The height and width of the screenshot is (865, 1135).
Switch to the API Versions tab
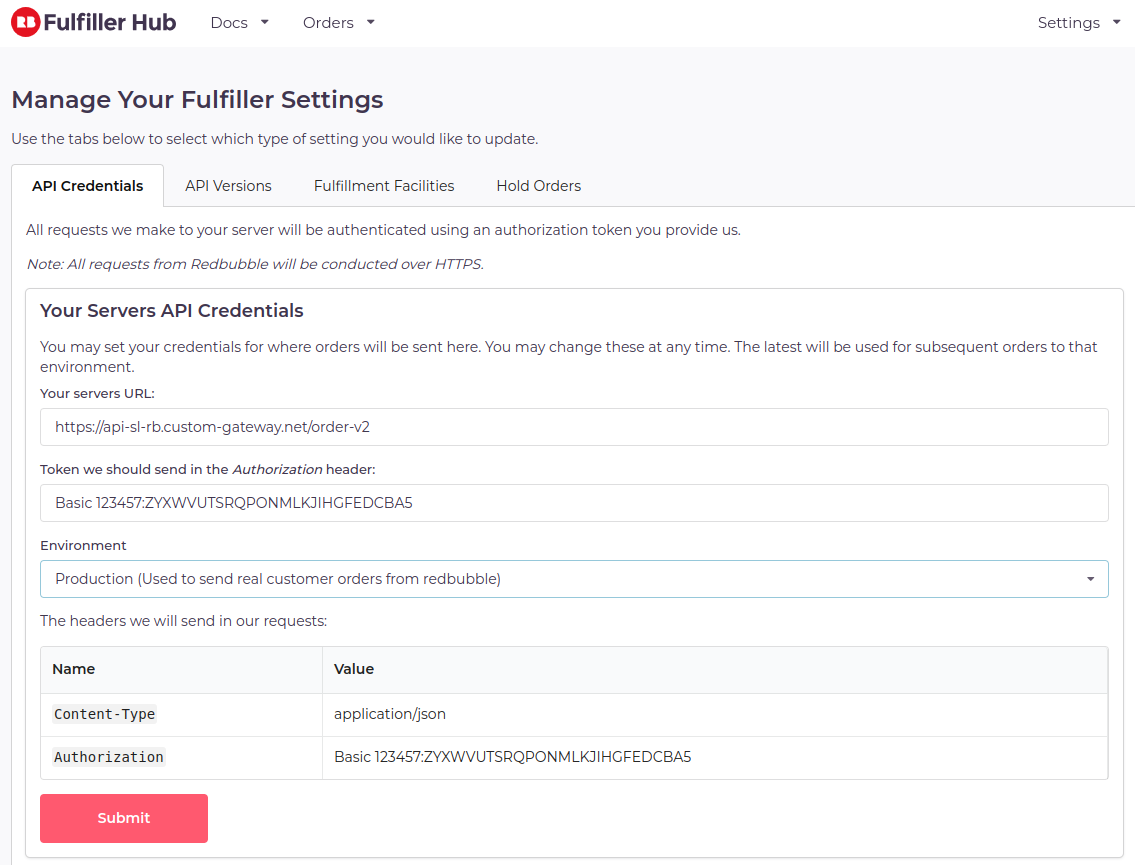coord(228,186)
